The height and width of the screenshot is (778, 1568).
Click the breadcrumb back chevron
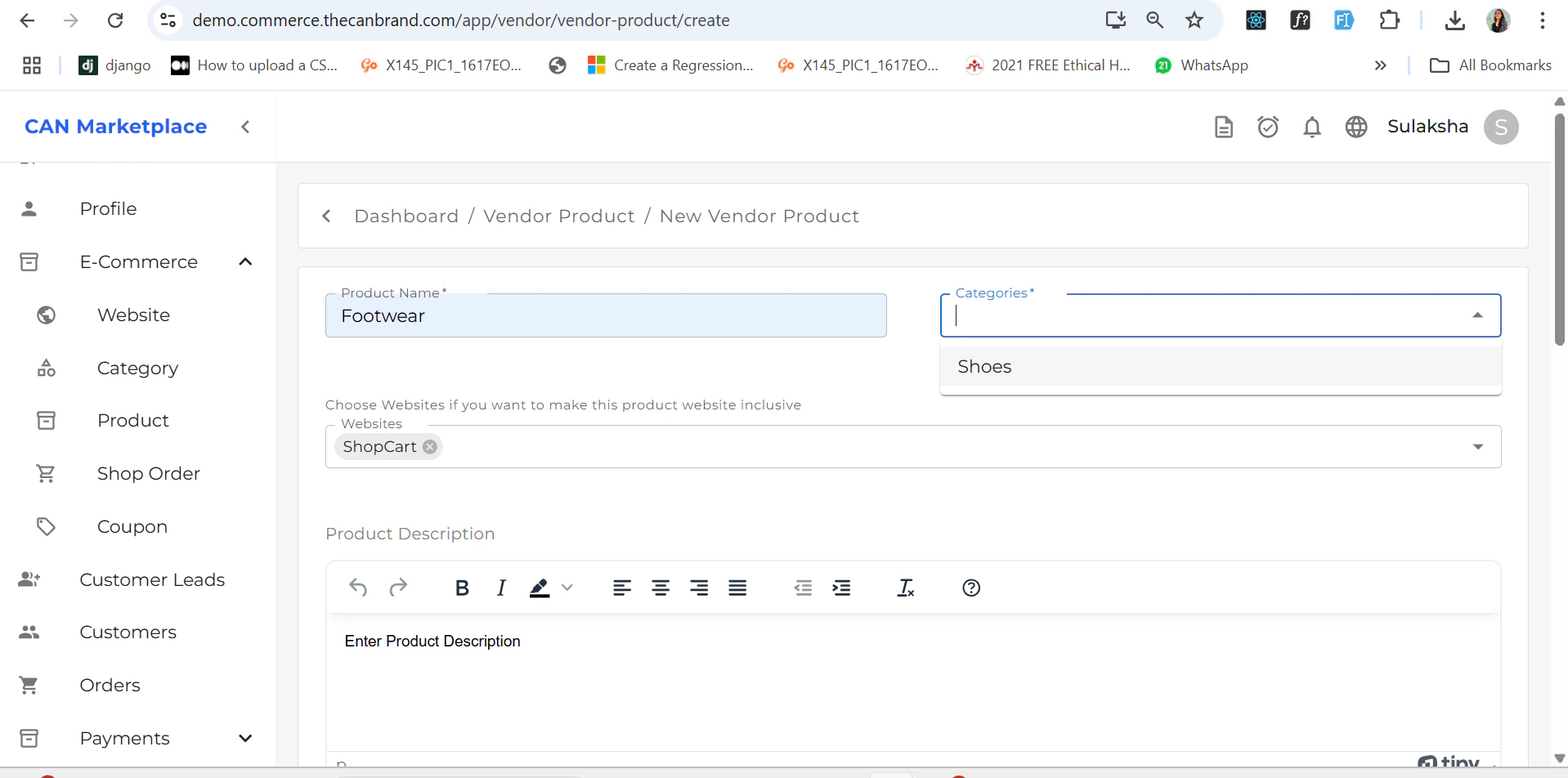[x=326, y=216]
